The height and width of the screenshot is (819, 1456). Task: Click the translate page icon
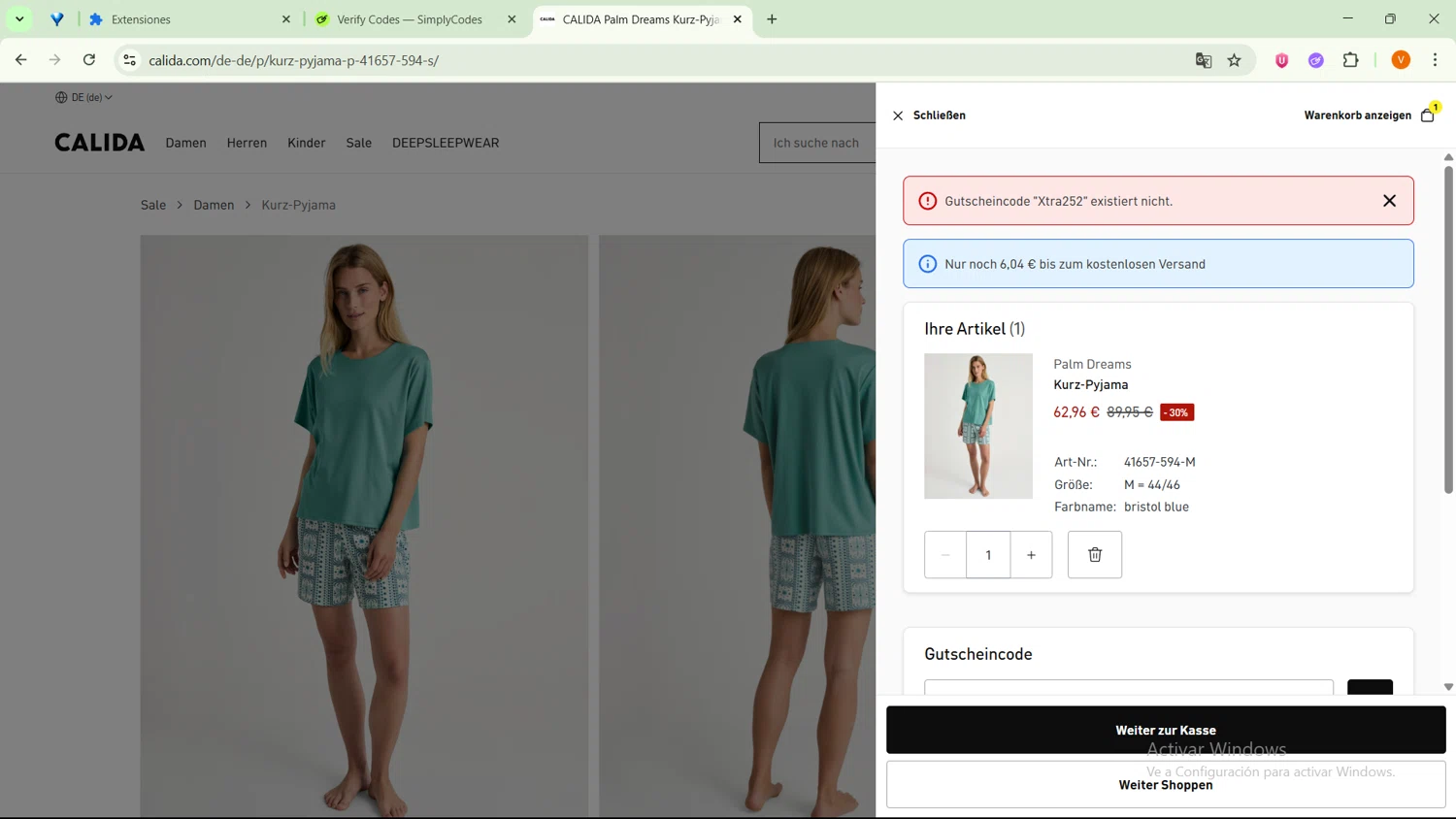coord(1204,60)
